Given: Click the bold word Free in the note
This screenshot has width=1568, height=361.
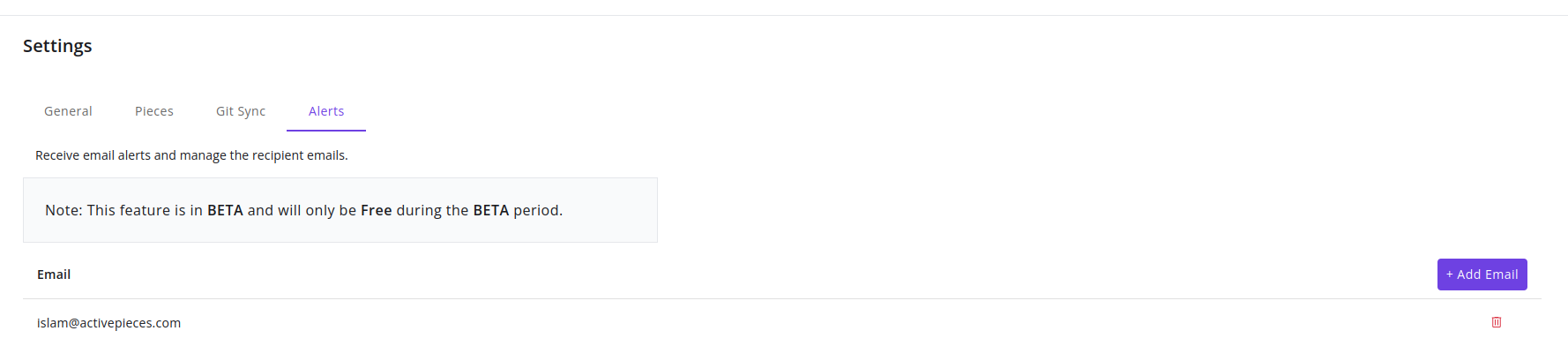Looking at the screenshot, I should pos(376,210).
